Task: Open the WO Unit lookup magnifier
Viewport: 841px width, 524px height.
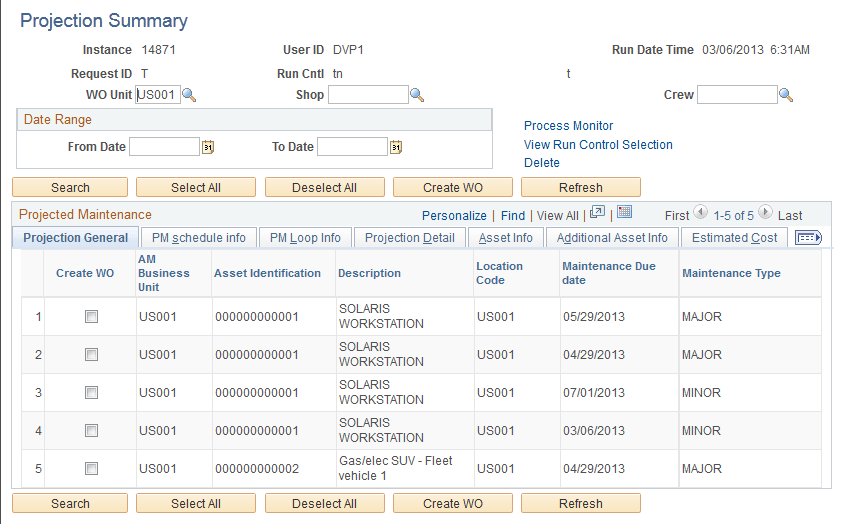Action: click(x=189, y=95)
